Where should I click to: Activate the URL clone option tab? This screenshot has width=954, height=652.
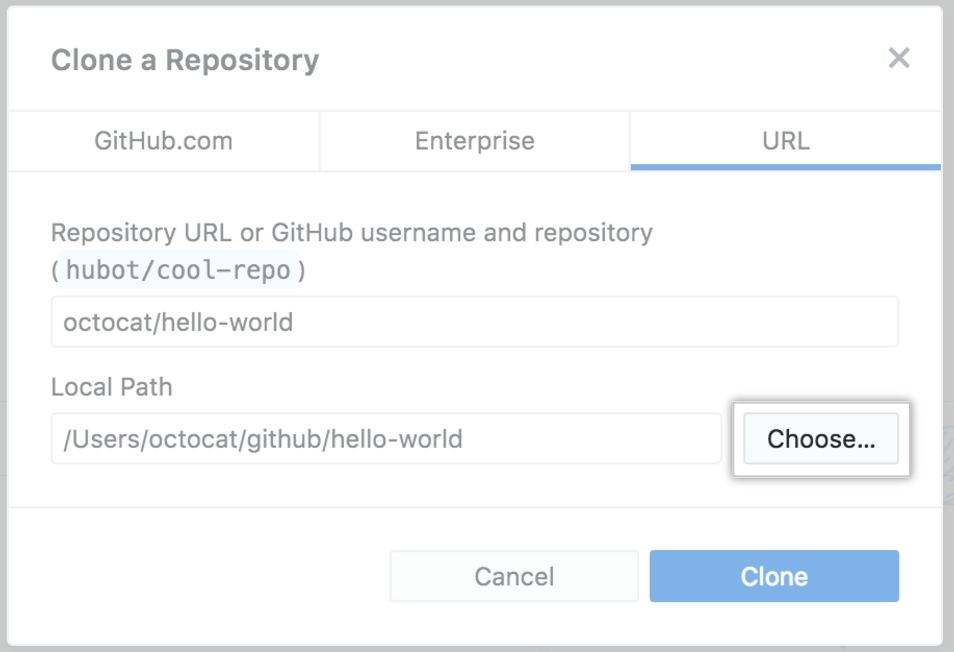(x=786, y=141)
